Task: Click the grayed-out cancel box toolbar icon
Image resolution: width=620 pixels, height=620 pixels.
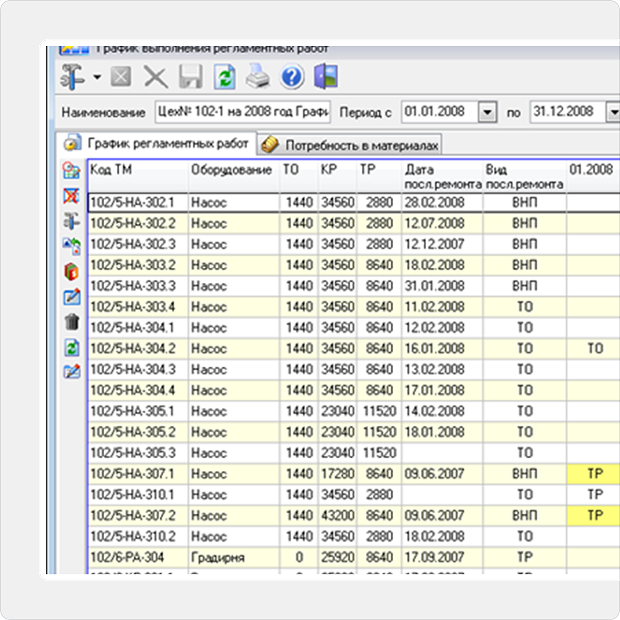Action: coord(121,77)
